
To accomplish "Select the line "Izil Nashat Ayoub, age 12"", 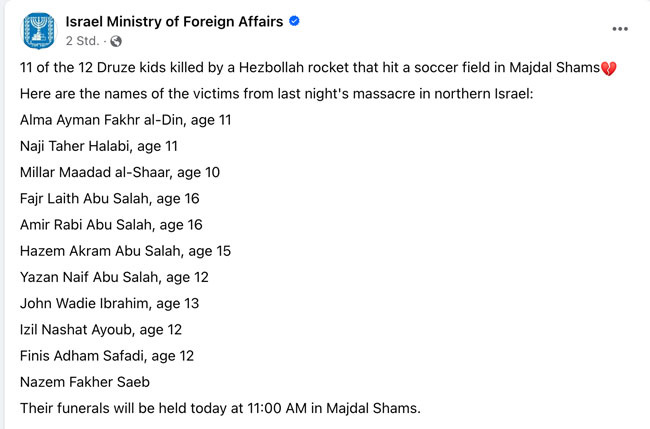I will (101, 328).
